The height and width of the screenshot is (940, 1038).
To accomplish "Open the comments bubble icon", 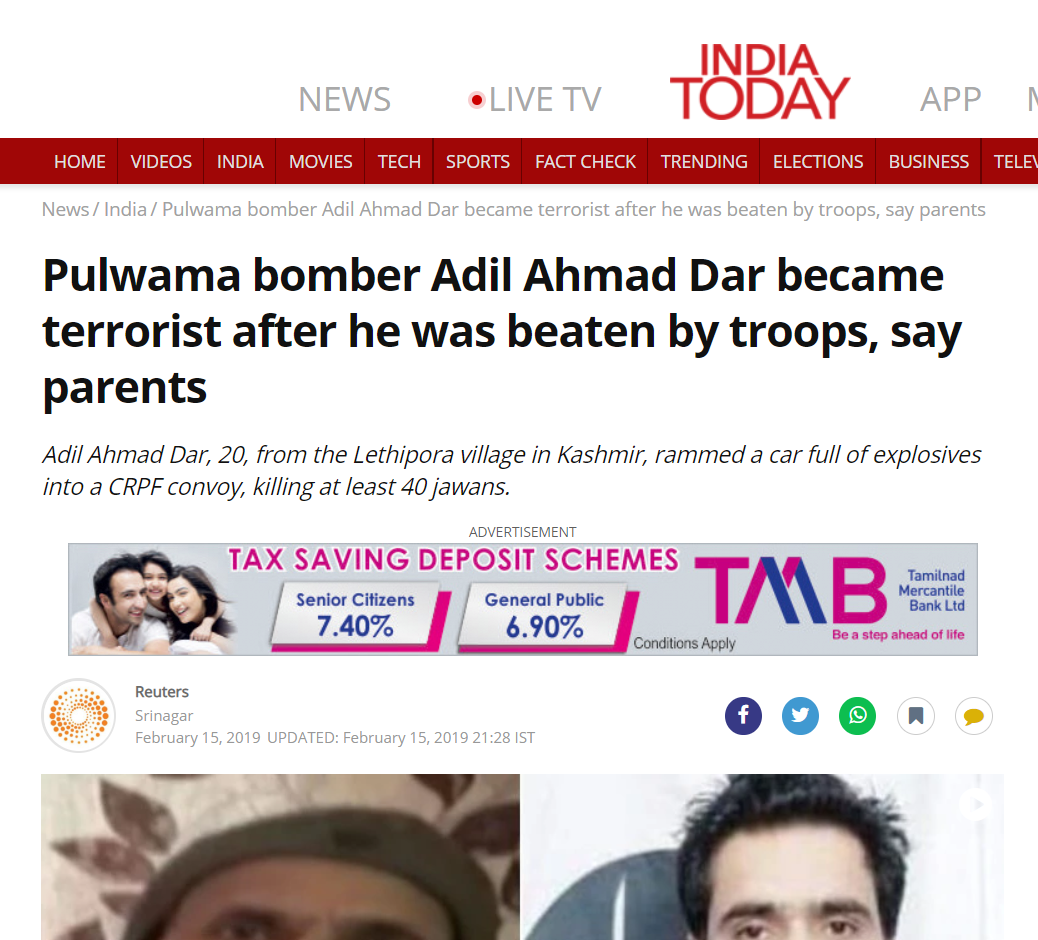I will (x=973, y=716).
